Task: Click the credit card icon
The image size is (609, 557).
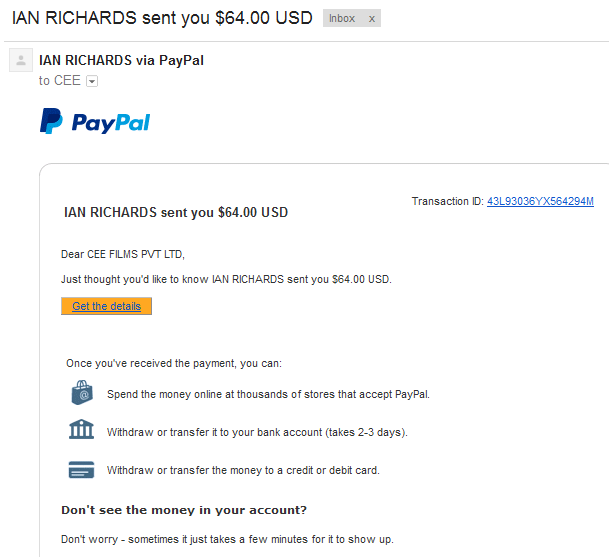Action: pyautogui.click(x=81, y=470)
